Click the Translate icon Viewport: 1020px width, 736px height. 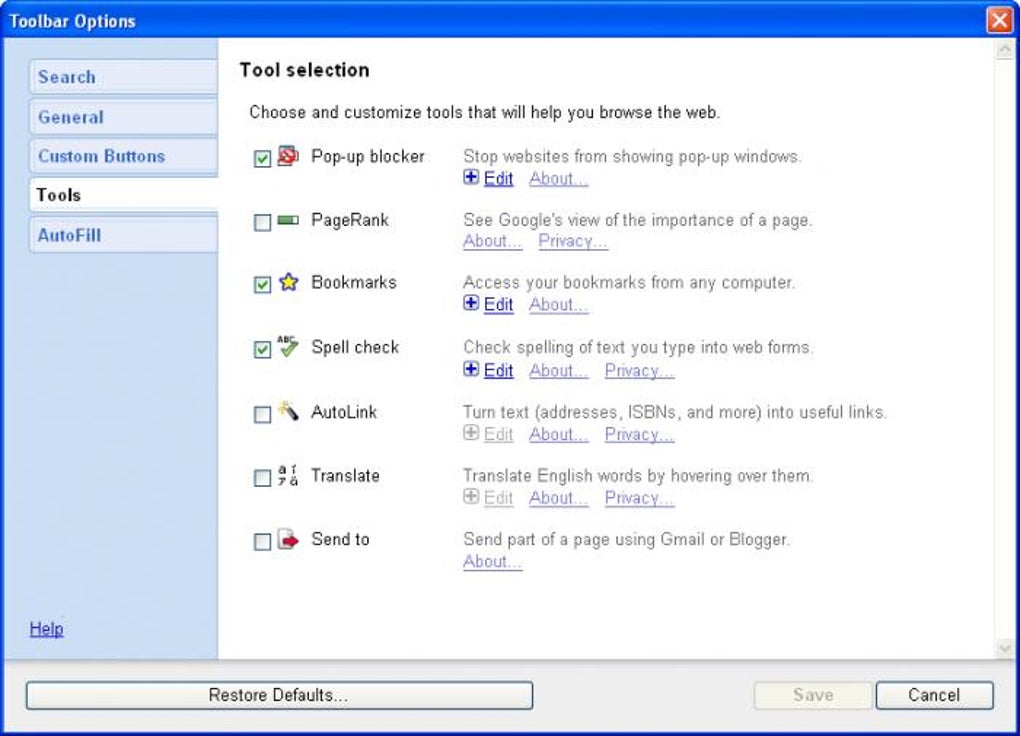pyautogui.click(x=288, y=475)
